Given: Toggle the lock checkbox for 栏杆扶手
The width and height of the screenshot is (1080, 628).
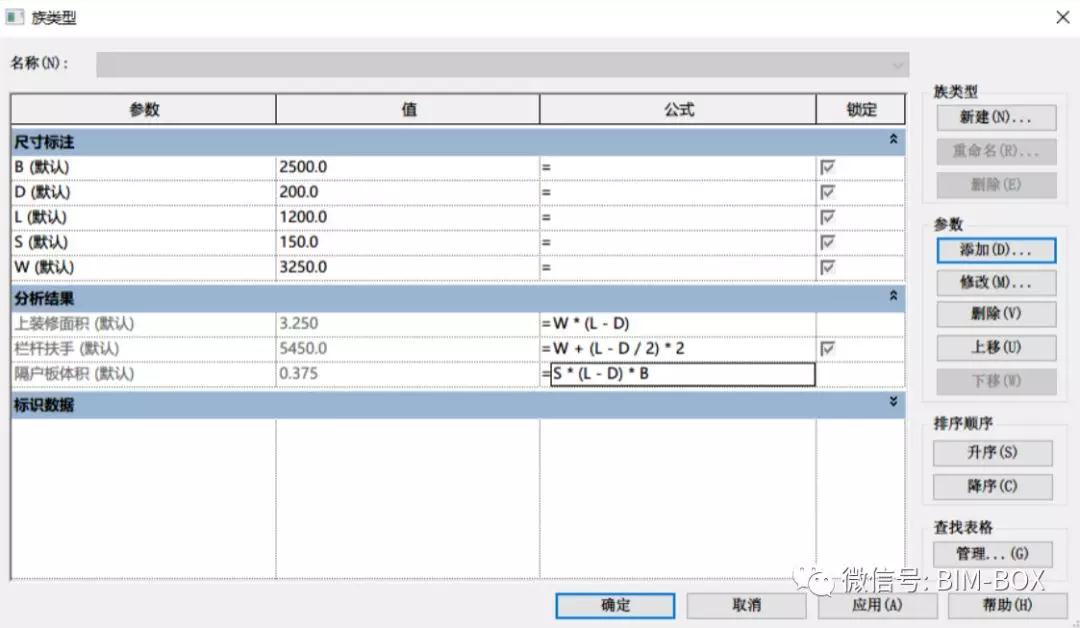Looking at the screenshot, I should tap(827, 349).
